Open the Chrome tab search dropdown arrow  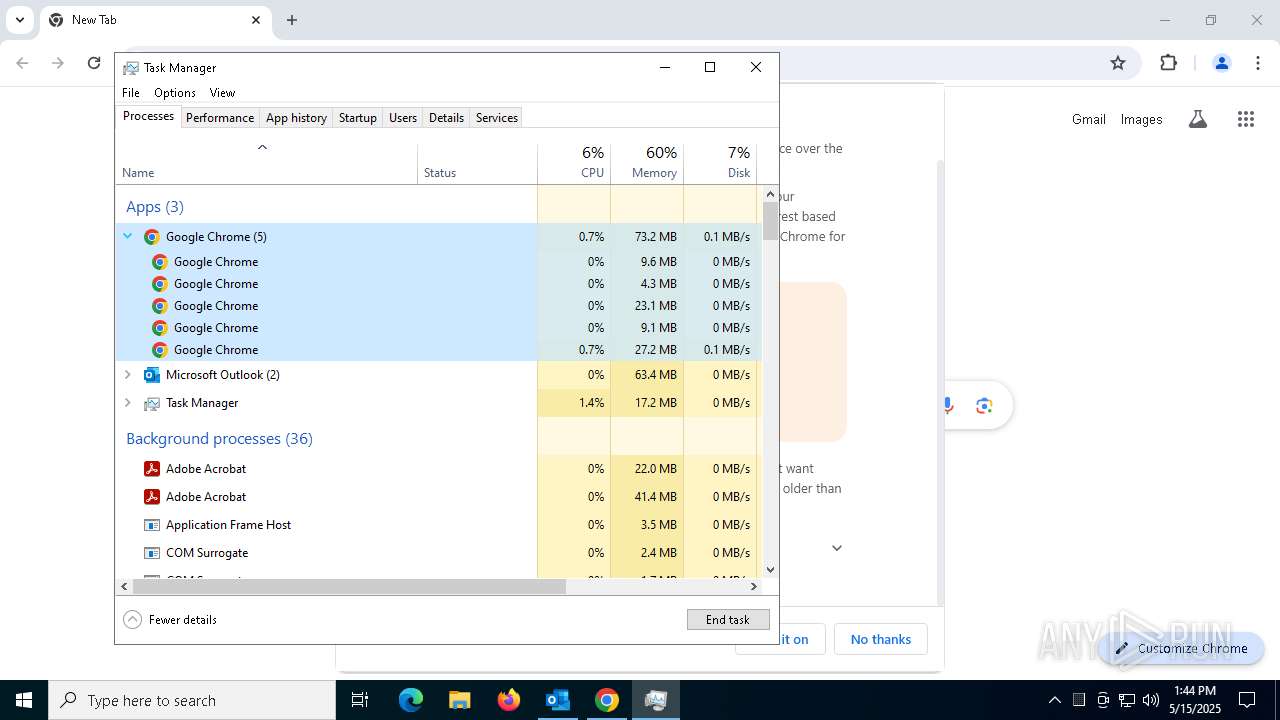coord(19,20)
